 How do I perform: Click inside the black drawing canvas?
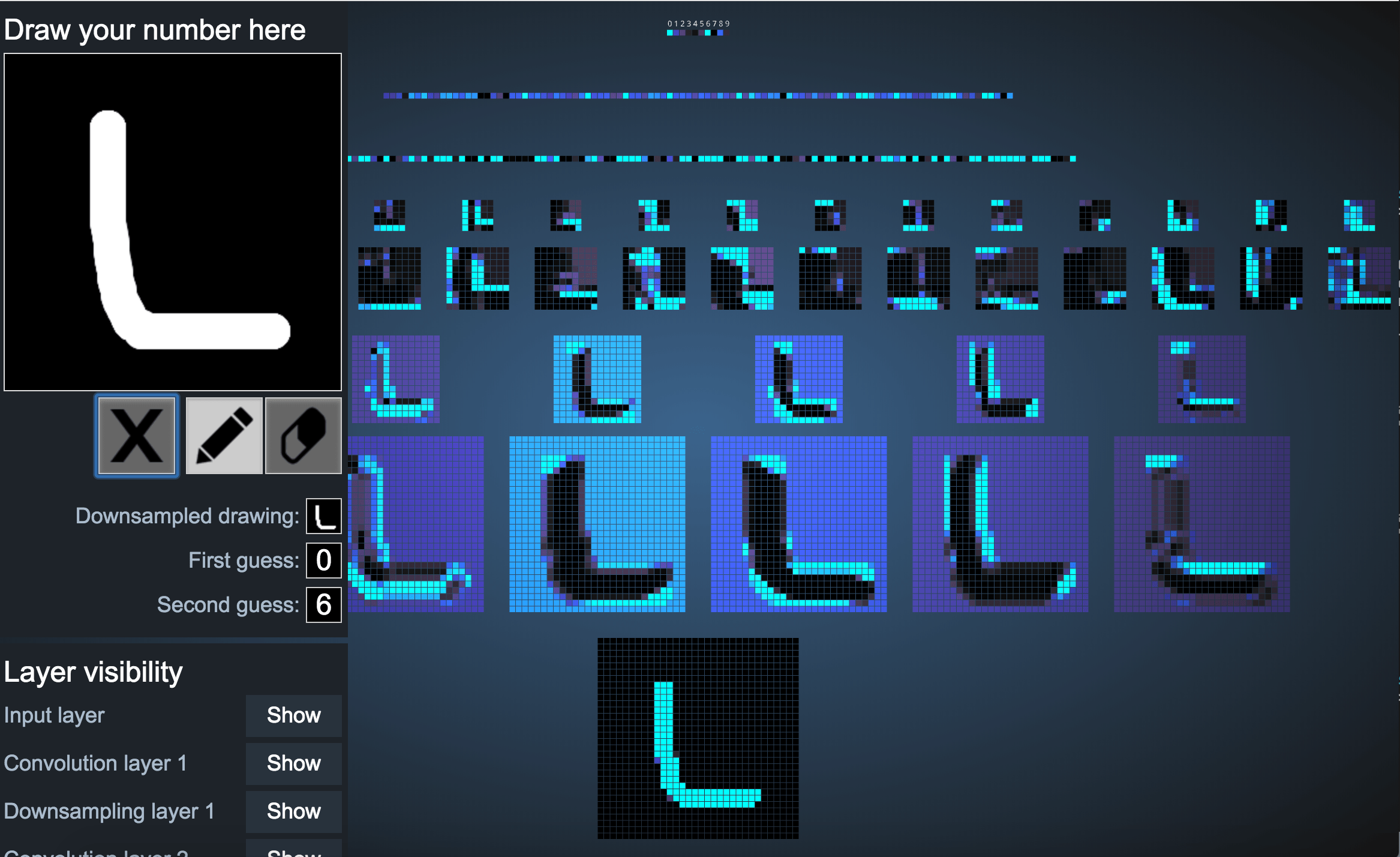[173, 222]
